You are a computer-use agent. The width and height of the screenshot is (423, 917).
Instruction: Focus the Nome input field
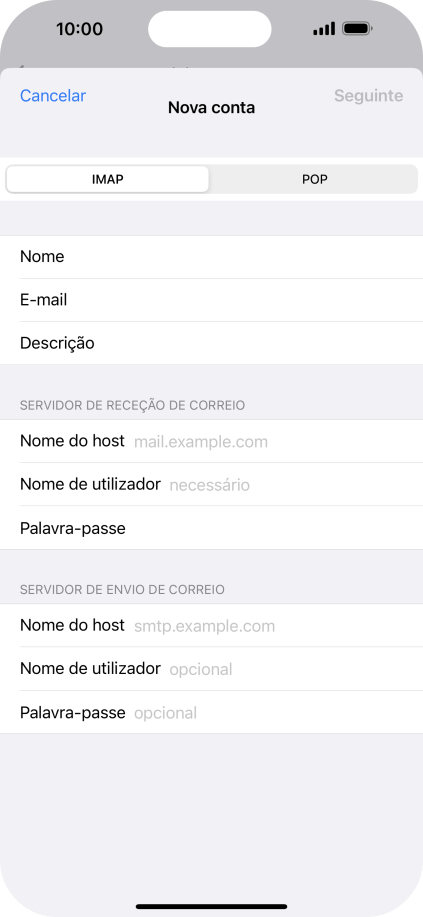211,257
